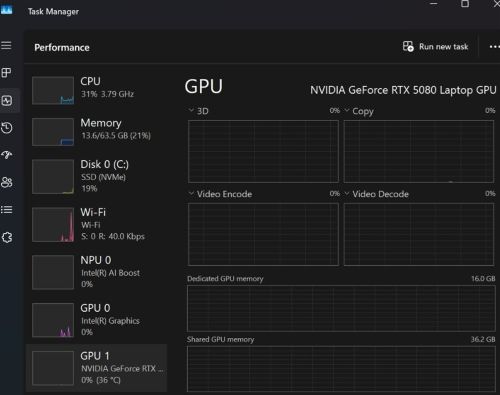Select the Memory performance entry

point(97,132)
